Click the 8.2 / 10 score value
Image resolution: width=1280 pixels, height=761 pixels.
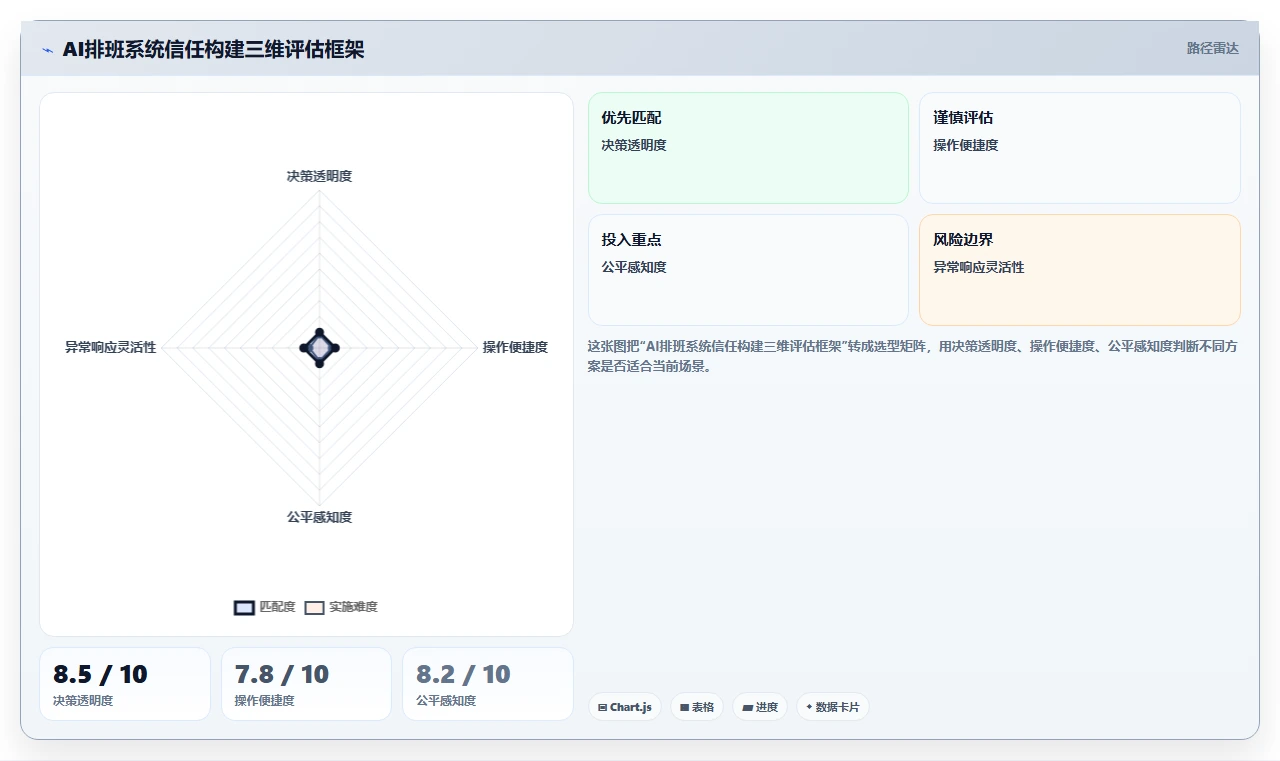pyautogui.click(x=463, y=674)
